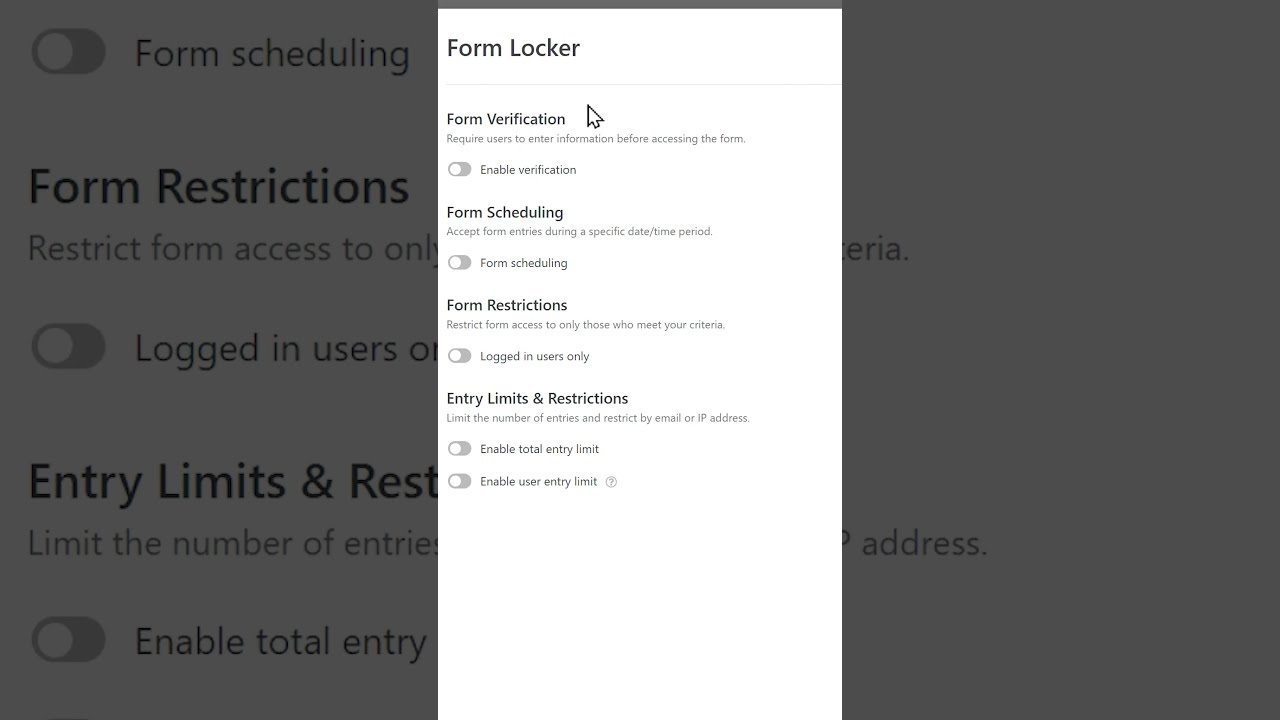The width and height of the screenshot is (1280, 720).
Task: Toggle the Enable user entry limit switch
Action: 459,482
